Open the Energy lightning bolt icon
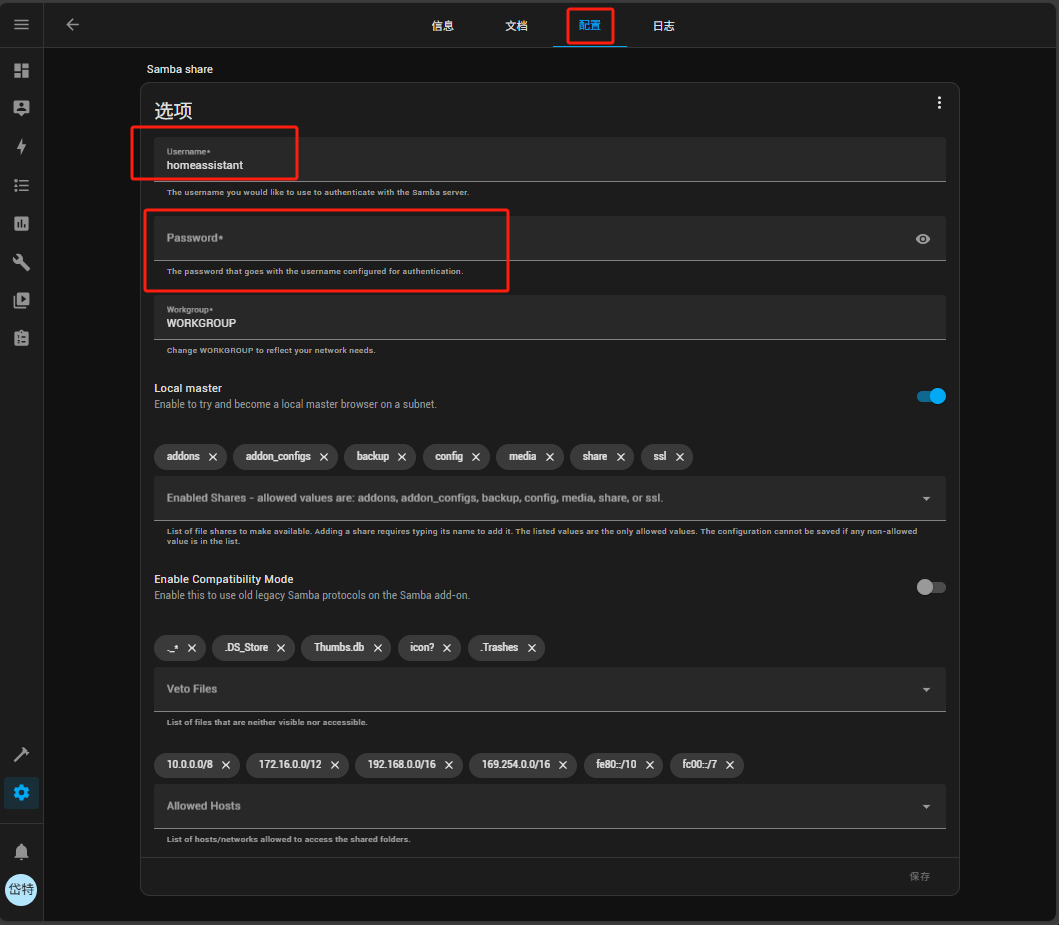The height and width of the screenshot is (925, 1059). coord(21,147)
